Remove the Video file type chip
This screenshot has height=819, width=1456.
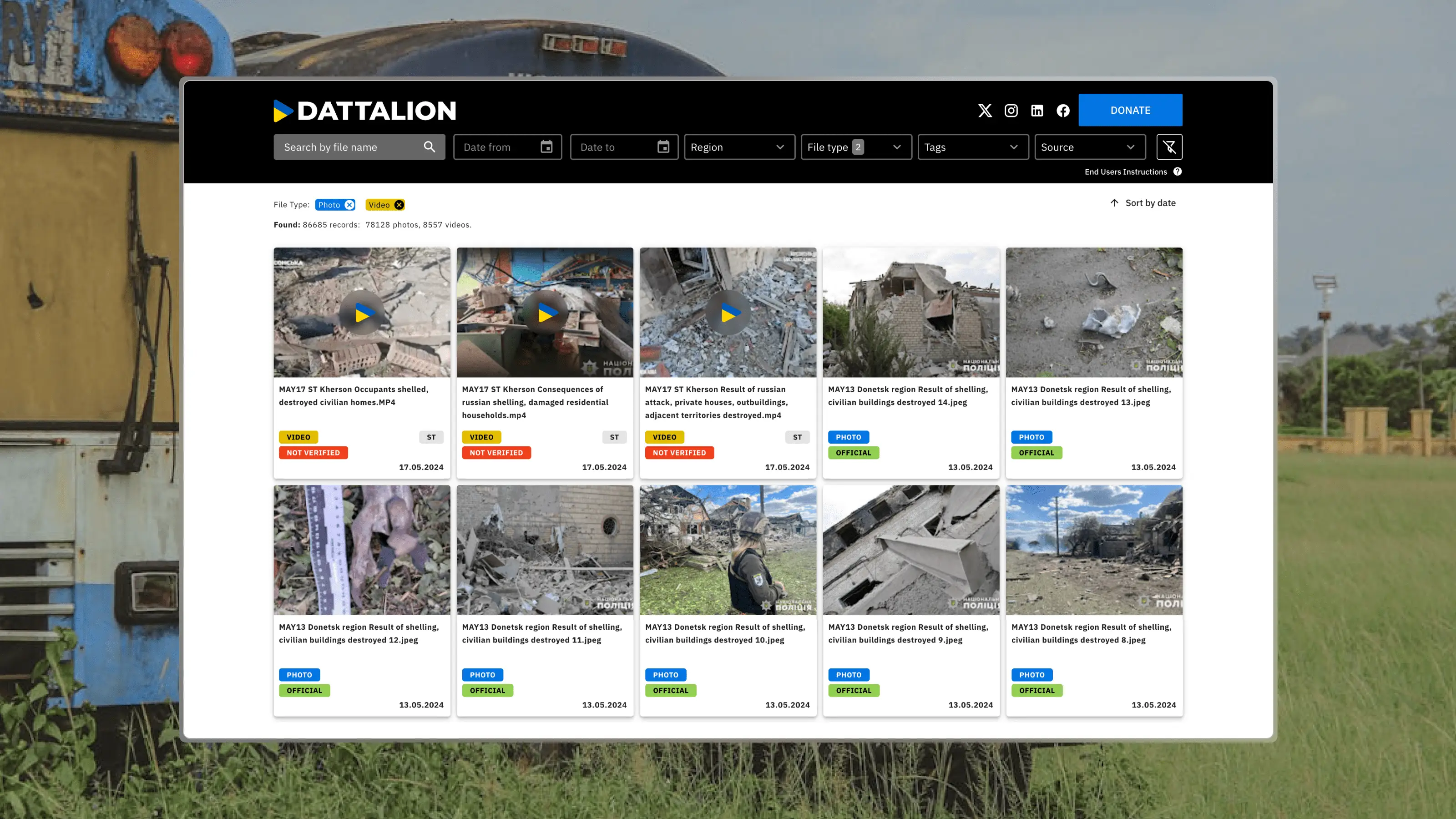[399, 205]
